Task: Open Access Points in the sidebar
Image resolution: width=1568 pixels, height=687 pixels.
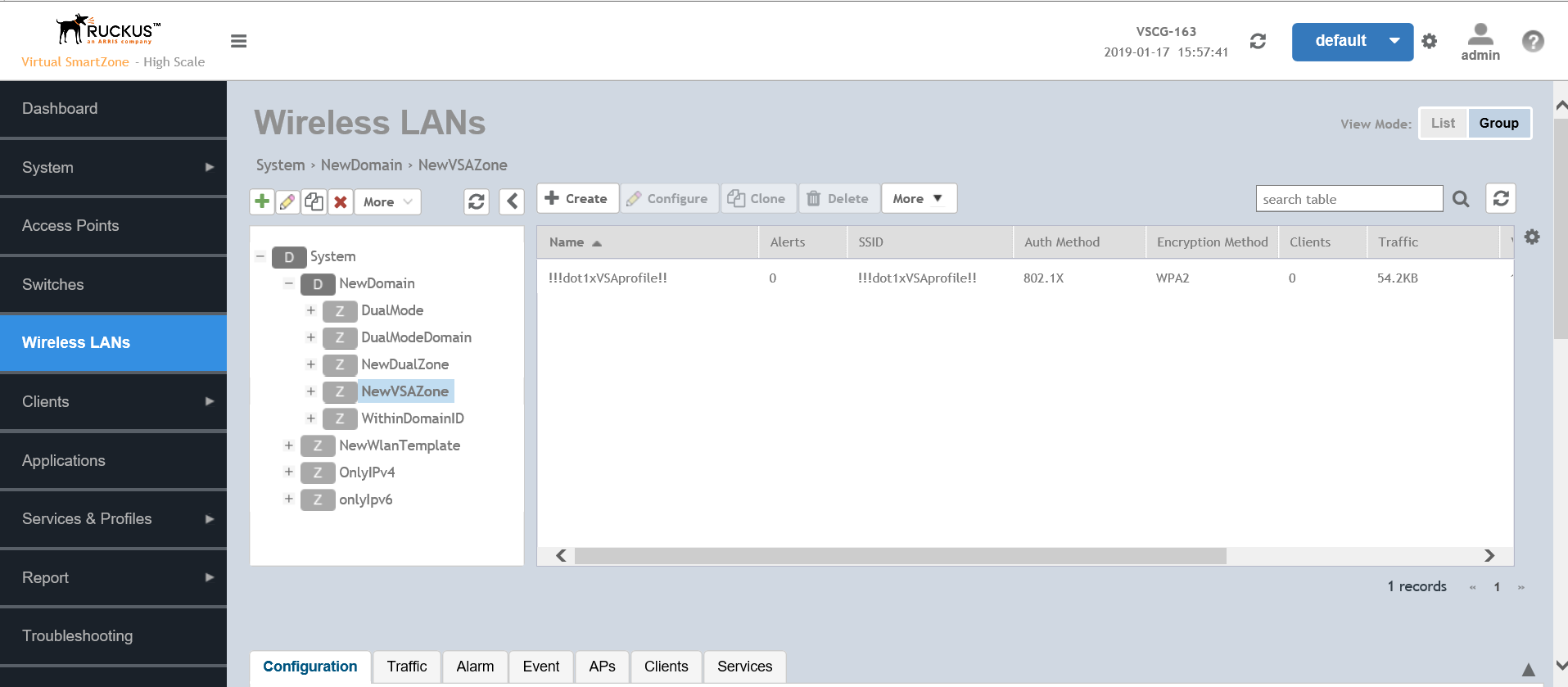Action: (70, 226)
